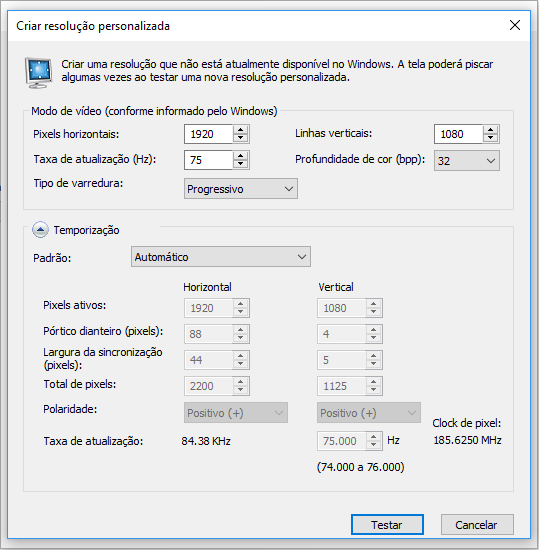The image size is (539, 550).
Task: Click the Testar button
Action: pyautogui.click(x=387, y=525)
